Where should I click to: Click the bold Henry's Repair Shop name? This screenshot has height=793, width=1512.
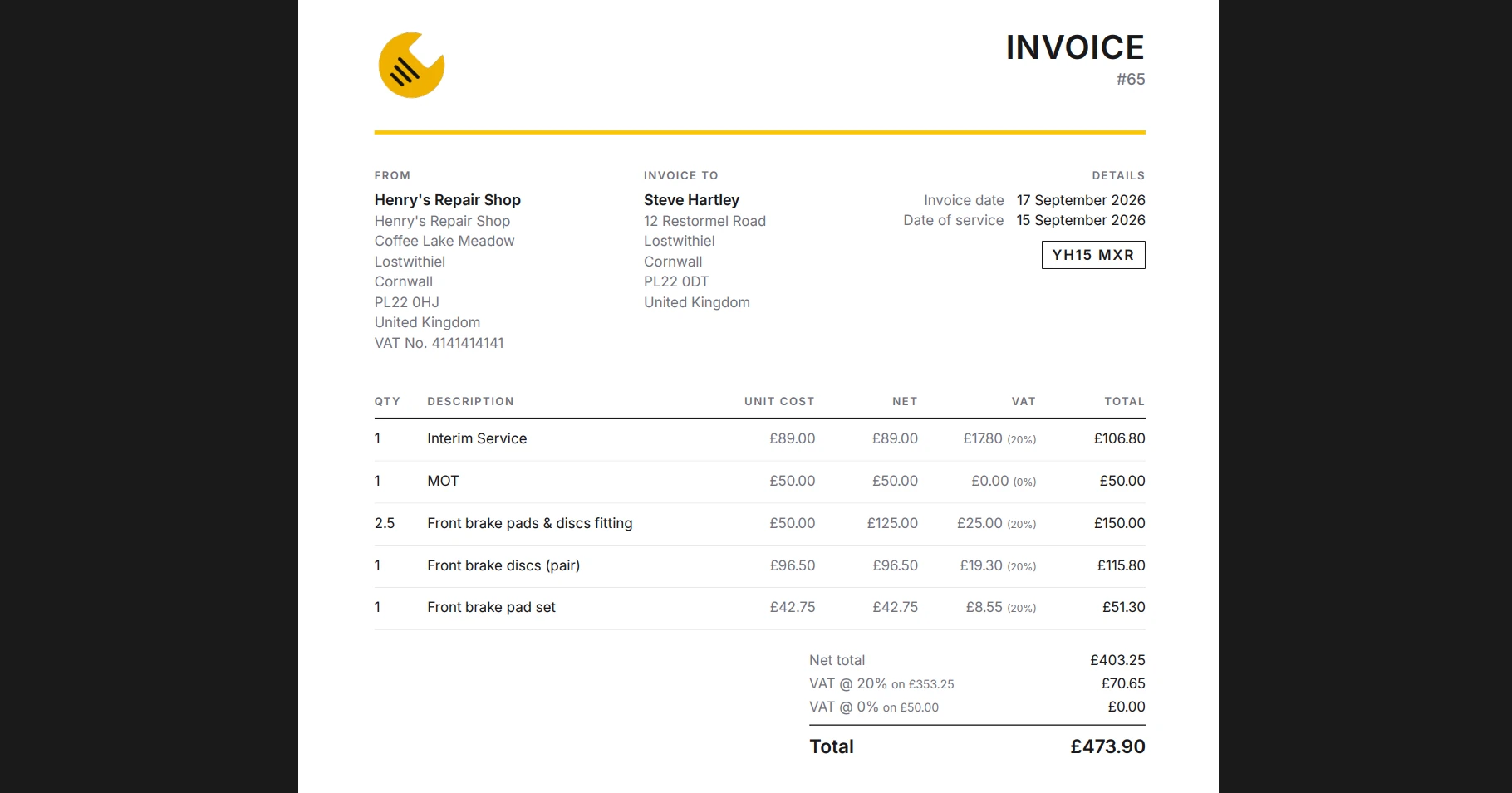(x=447, y=200)
